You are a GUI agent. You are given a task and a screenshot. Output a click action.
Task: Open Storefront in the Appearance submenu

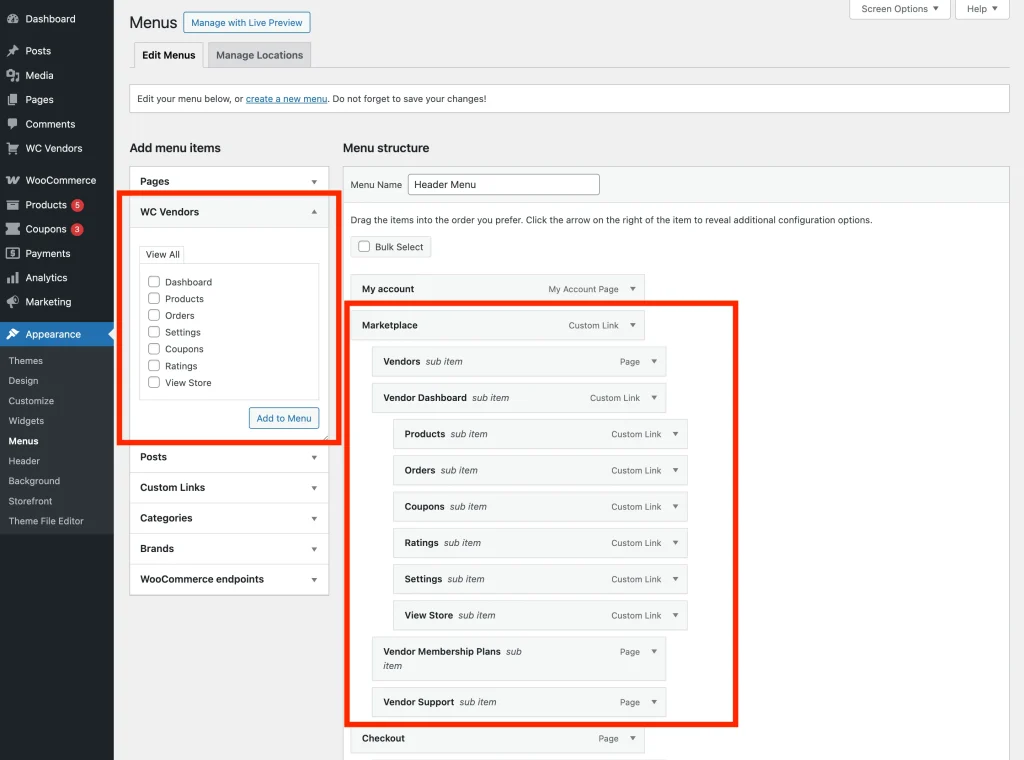click(x=30, y=501)
